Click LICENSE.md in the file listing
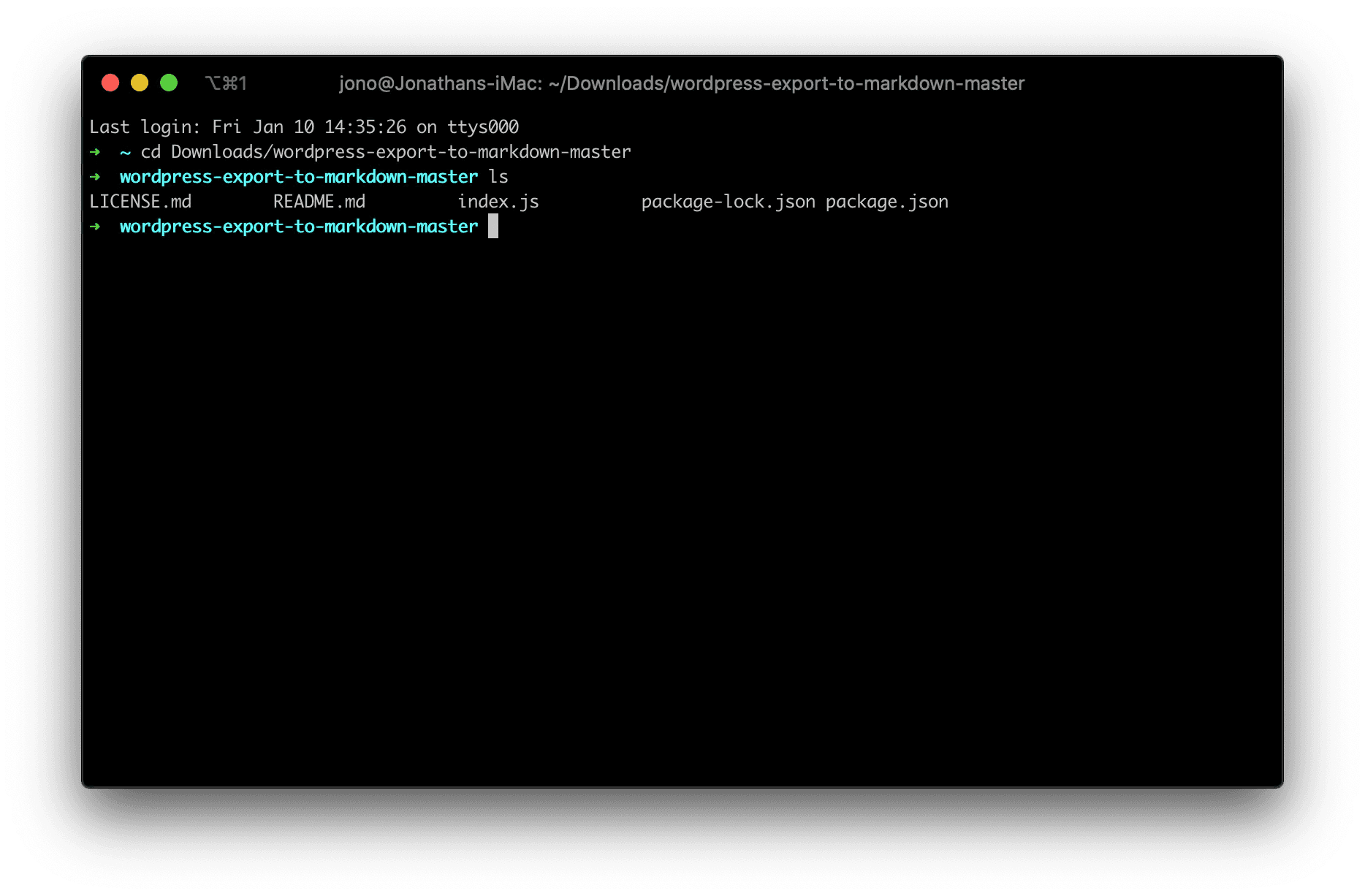The height and width of the screenshot is (896, 1365). 140,202
